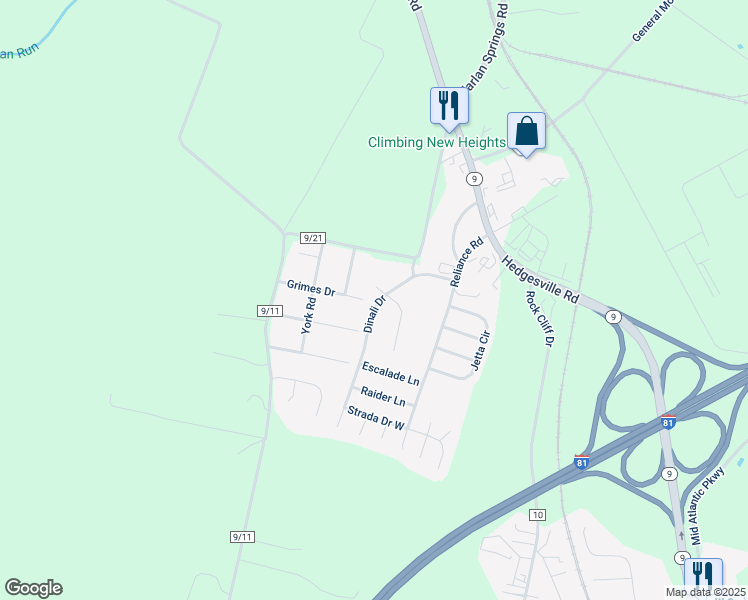Click the 9/21 road shield
This screenshot has height=600, width=748.
click(313, 238)
